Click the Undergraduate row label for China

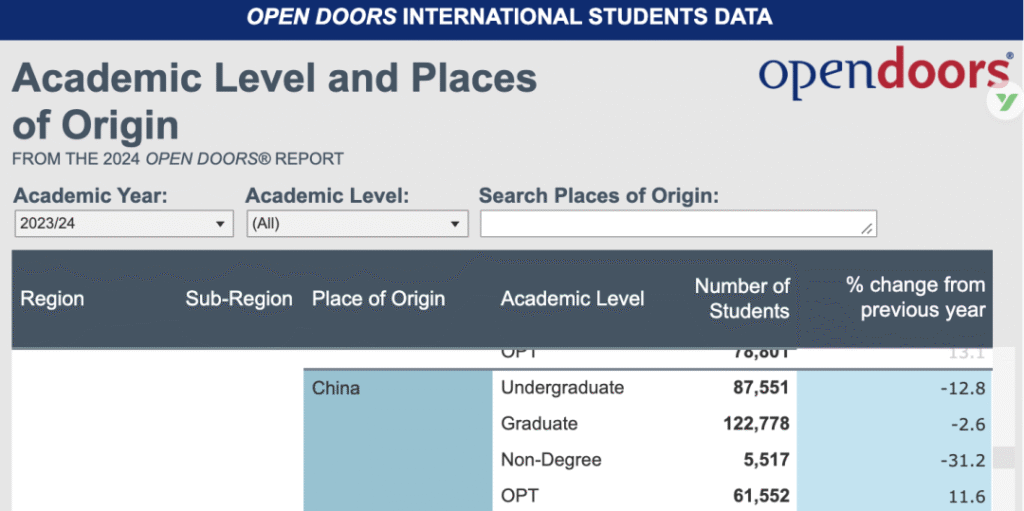[562, 388]
